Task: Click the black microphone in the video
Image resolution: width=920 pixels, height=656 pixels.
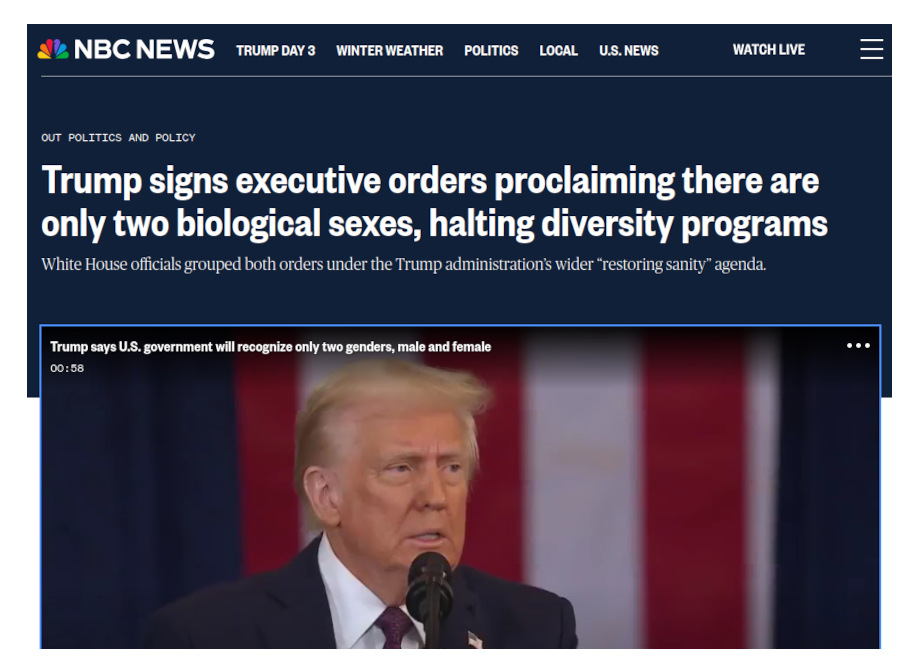Action: [x=429, y=593]
